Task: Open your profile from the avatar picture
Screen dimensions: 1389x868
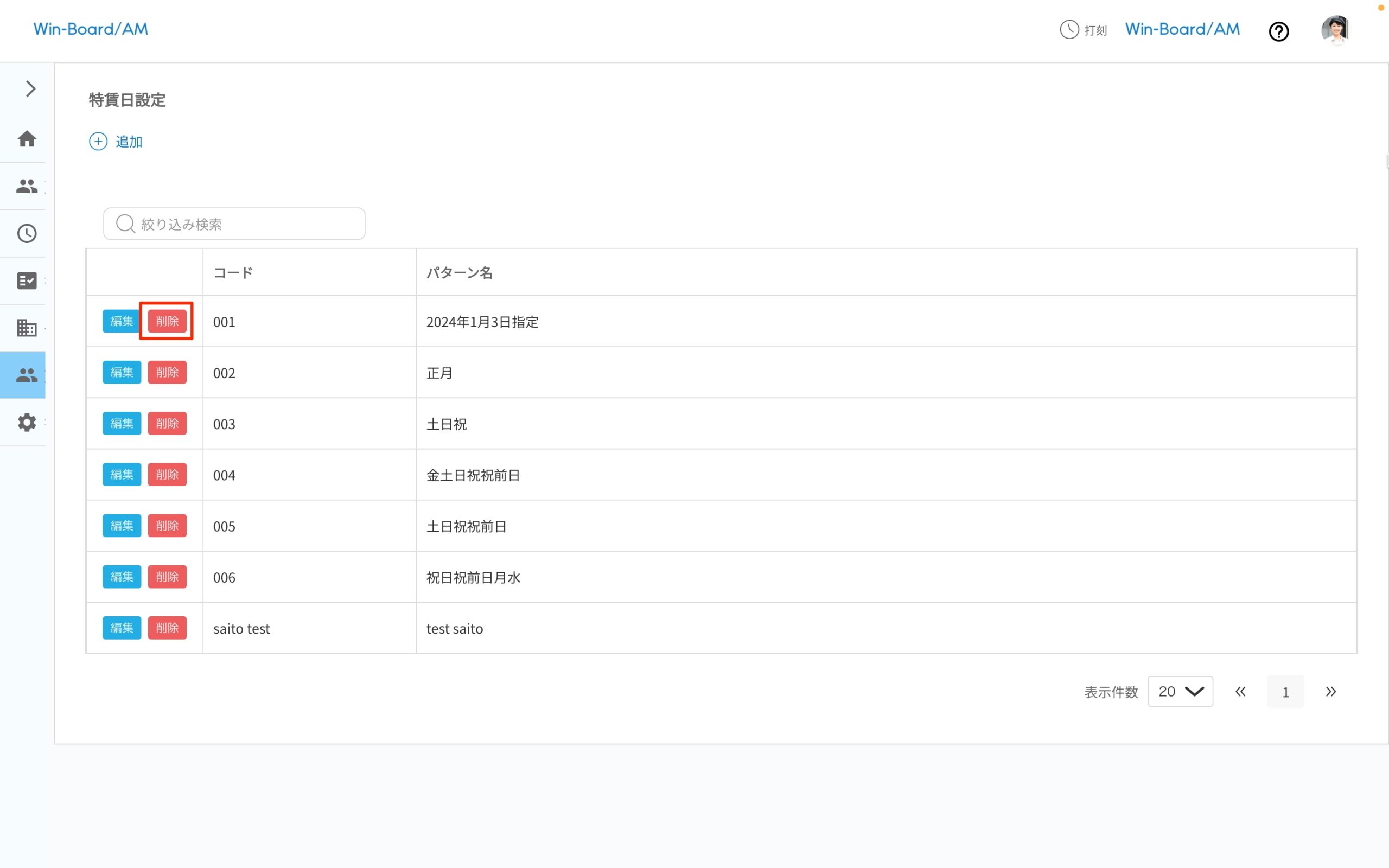Action: click(x=1336, y=30)
